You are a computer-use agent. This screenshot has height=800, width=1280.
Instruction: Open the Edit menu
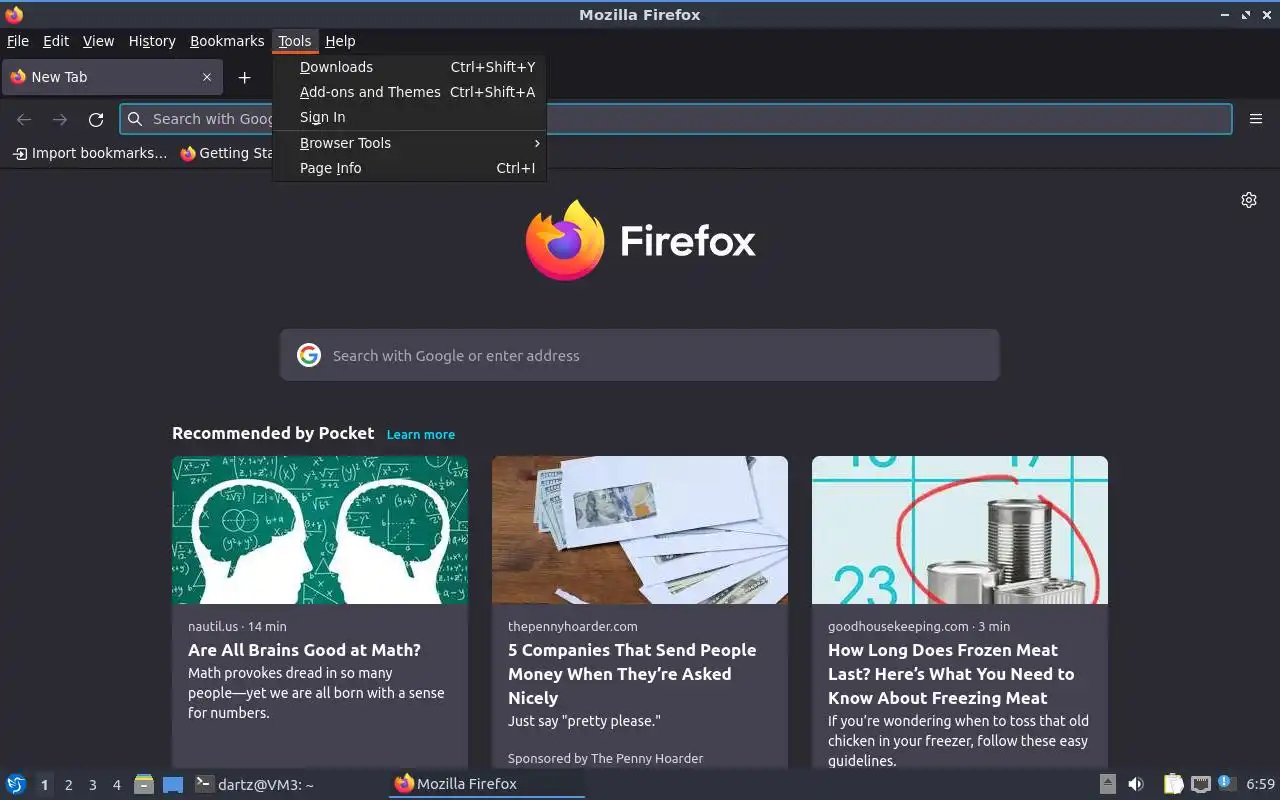[x=56, y=41]
